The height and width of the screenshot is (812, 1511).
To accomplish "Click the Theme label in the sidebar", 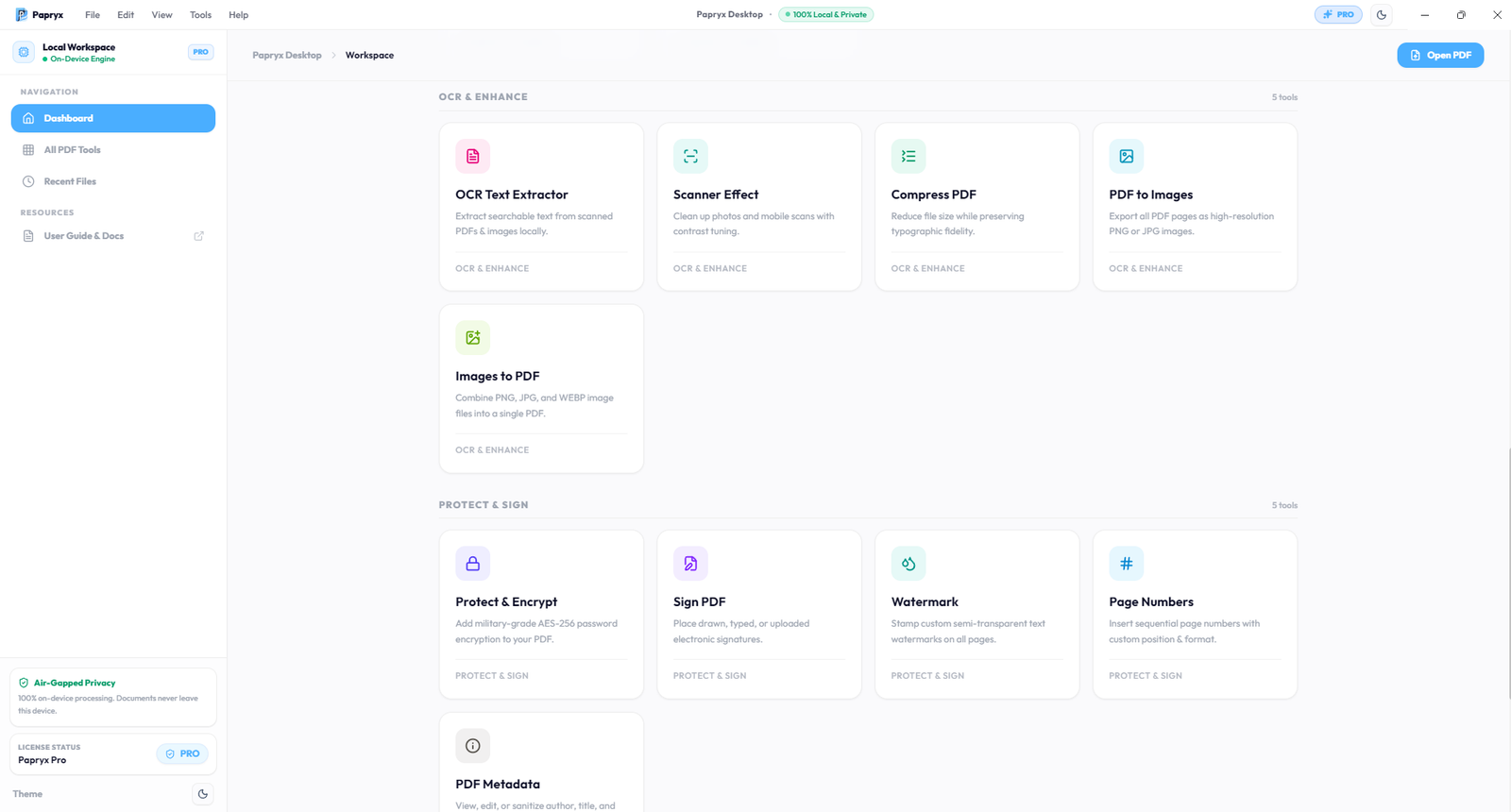I will [x=27, y=794].
